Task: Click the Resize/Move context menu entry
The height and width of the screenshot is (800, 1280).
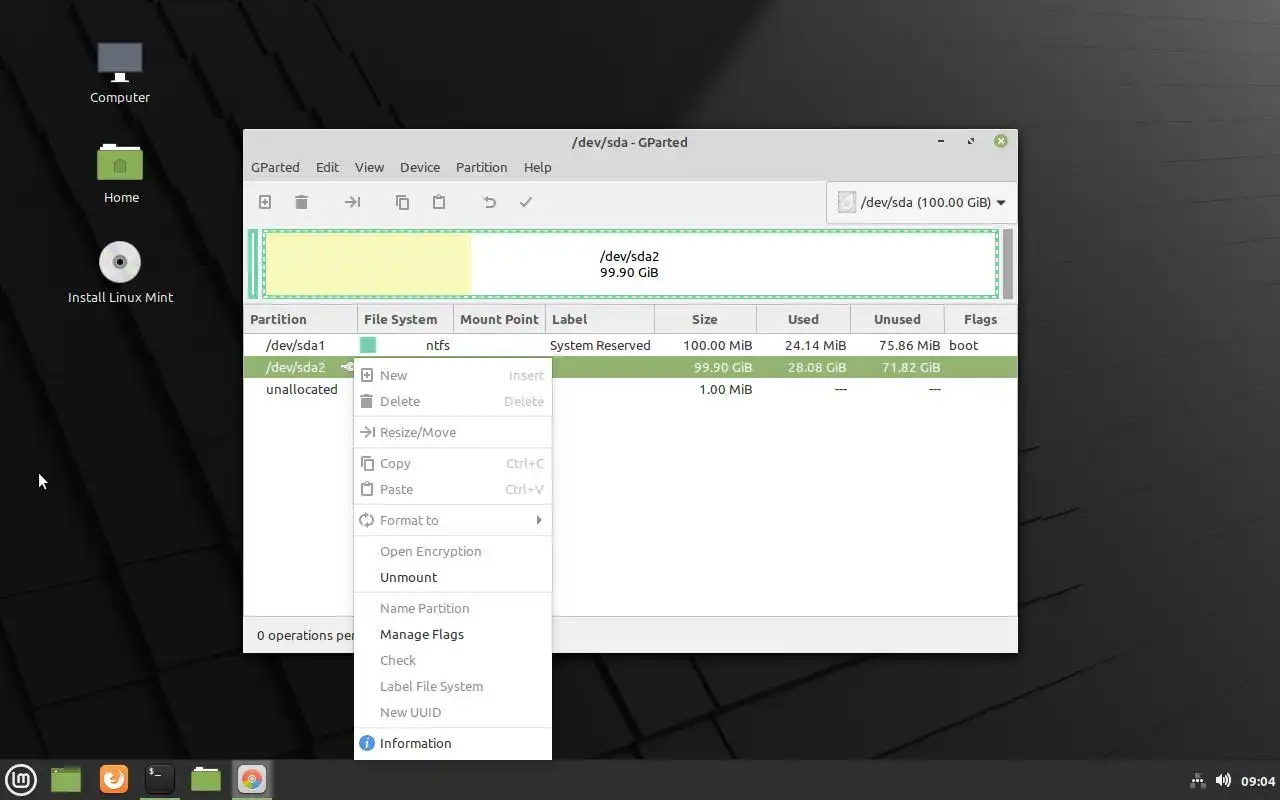Action: (452, 432)
